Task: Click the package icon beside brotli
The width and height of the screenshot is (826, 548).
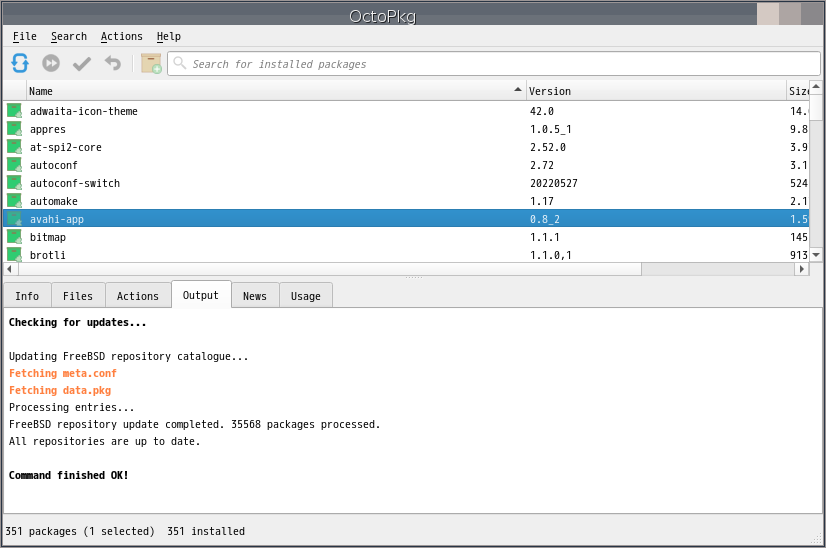Action: pos(14,254)
